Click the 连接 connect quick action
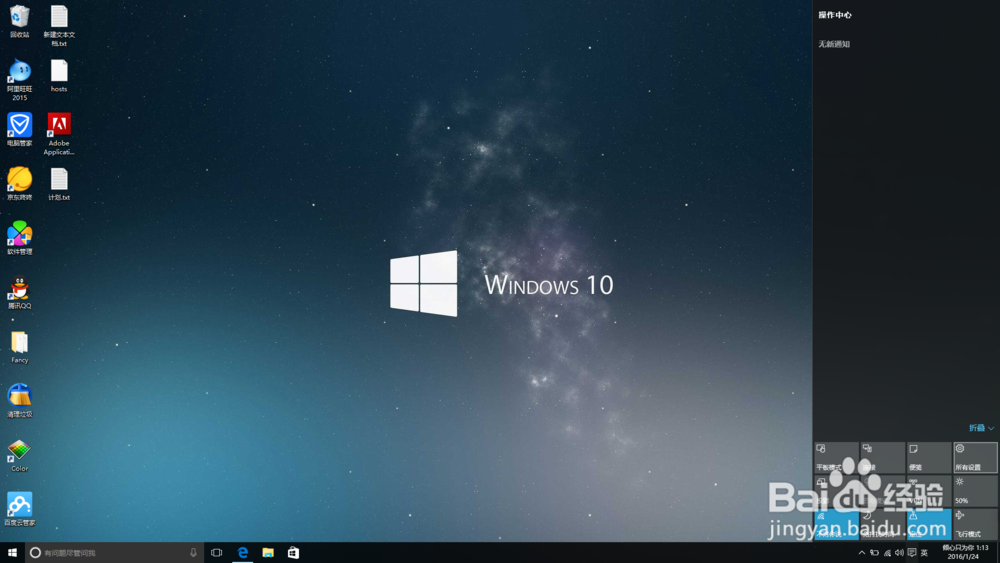The image size is (1000, 563). point(883,457)
